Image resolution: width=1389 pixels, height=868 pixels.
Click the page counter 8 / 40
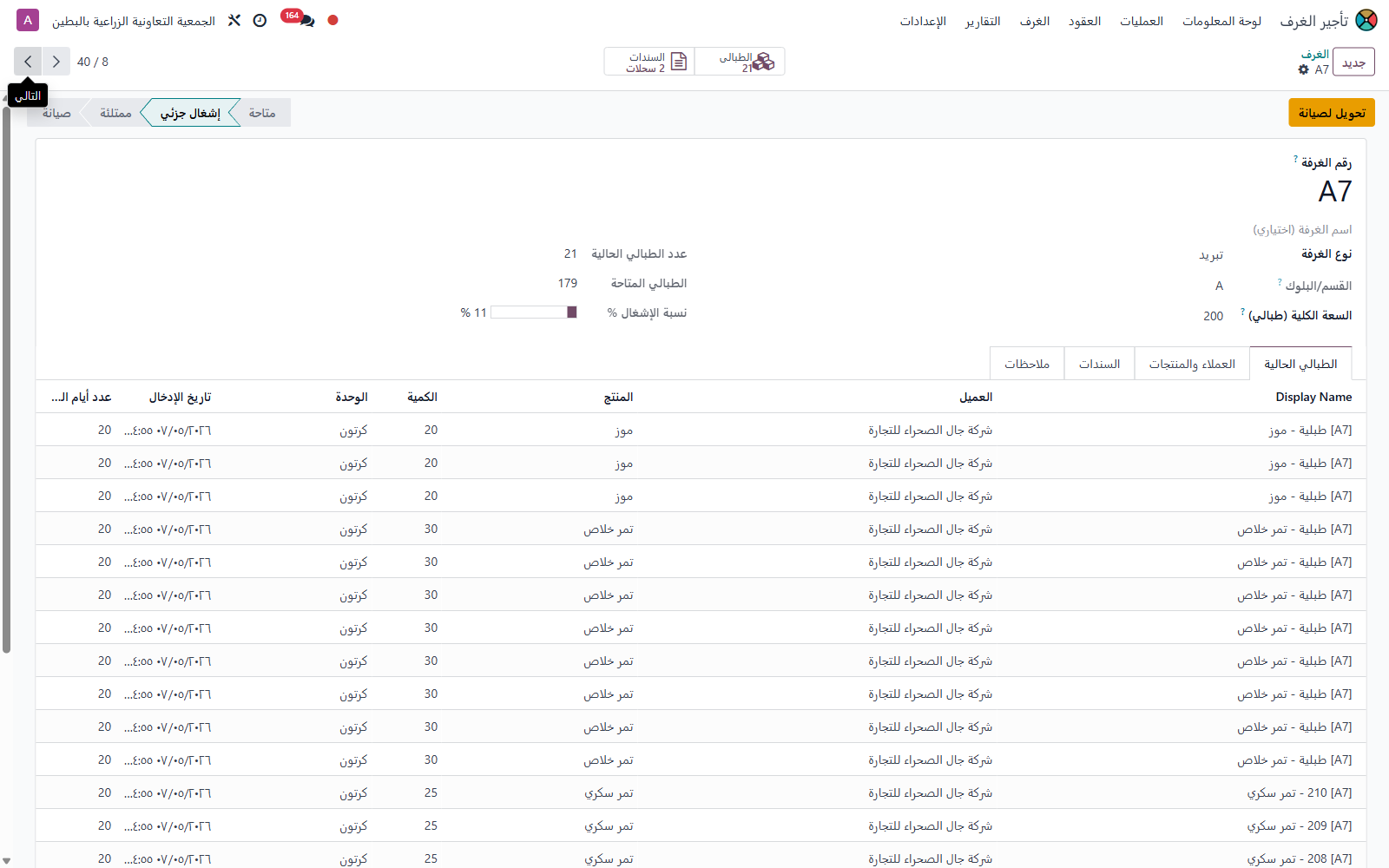(93, 62)
